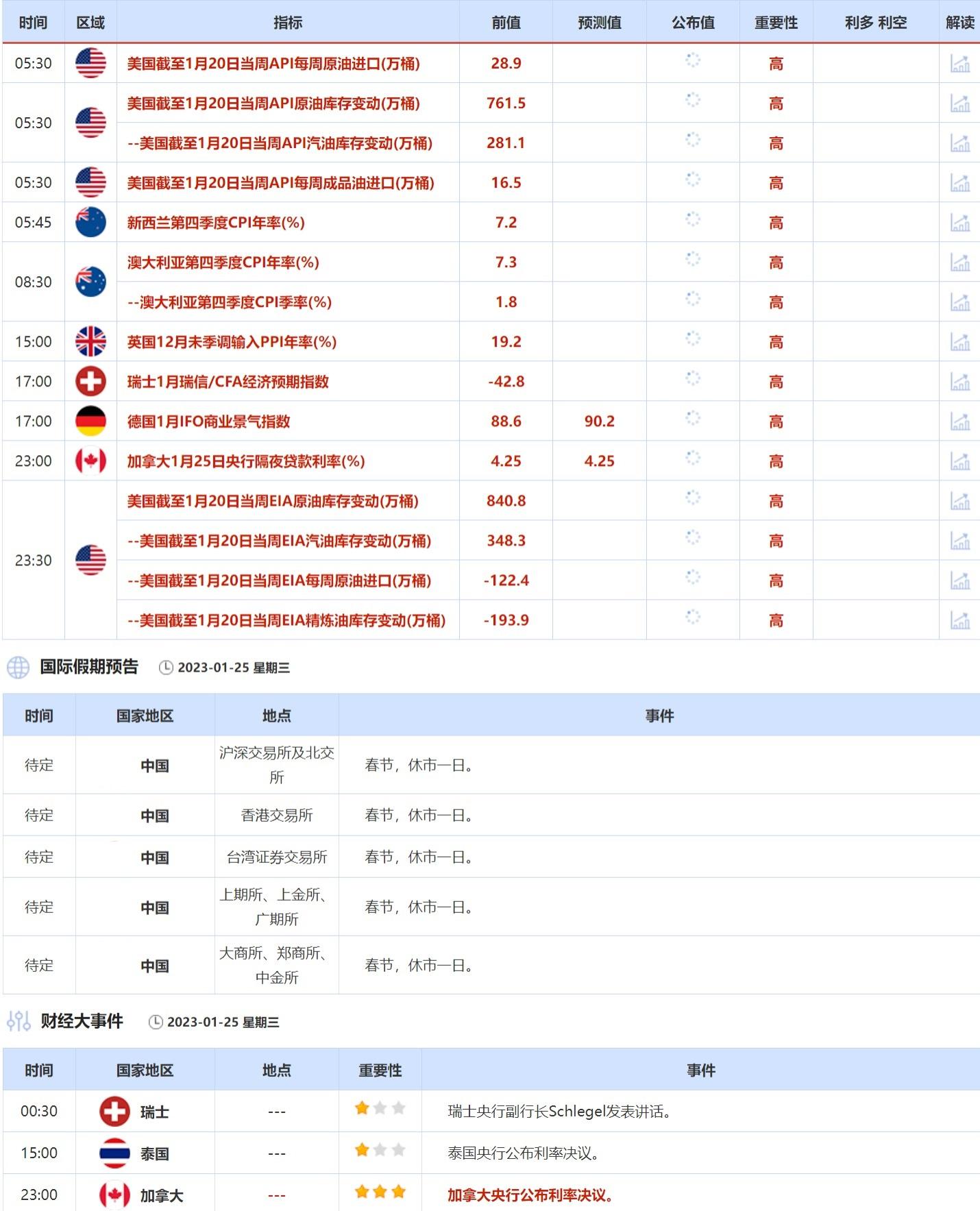This screenshot has height=1211, width=980.
Task: Open chart icon for EIA crude inventory row
Action: 959,500
